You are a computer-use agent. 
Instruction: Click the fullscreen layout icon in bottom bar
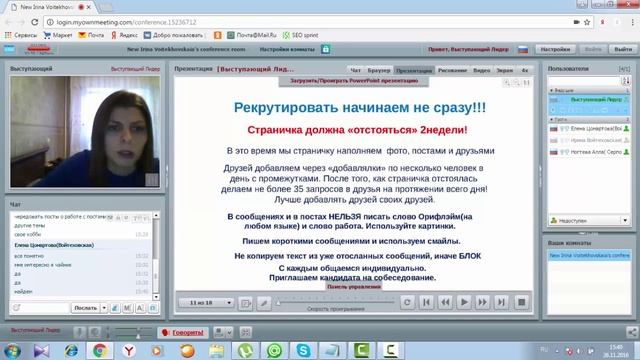click(245, 332)
